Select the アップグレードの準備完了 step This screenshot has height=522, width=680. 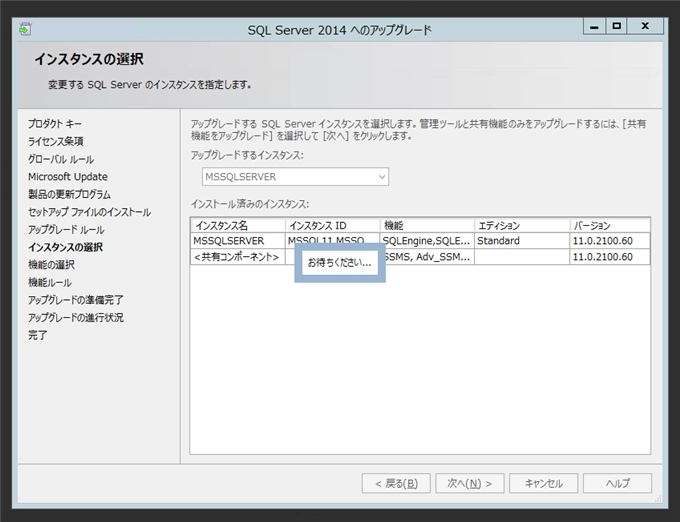[x=75, y=300]
